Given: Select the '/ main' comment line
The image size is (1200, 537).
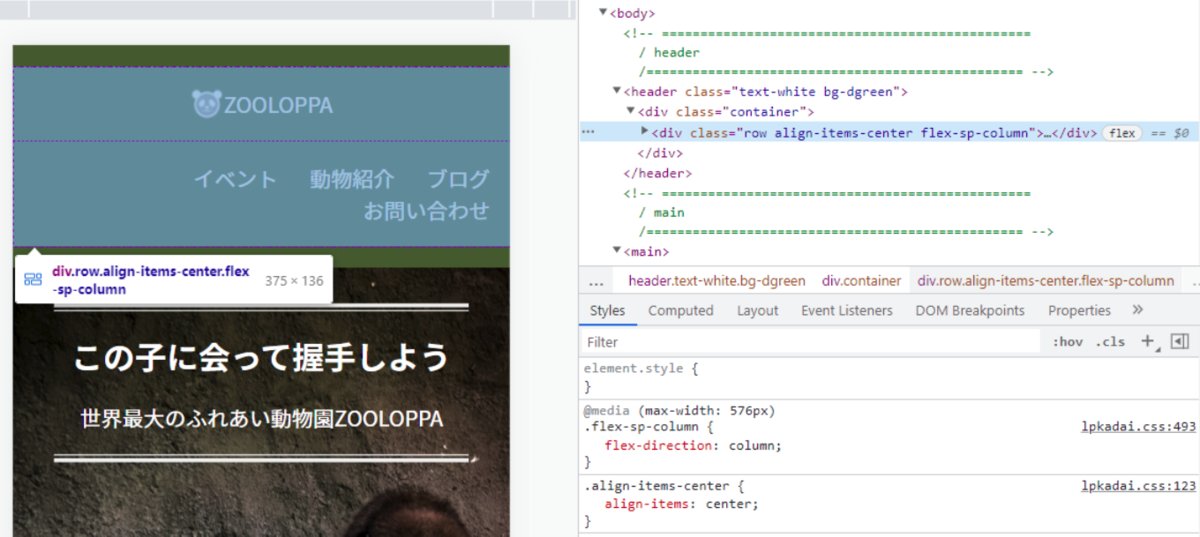Looking at the screenshot, I should 661,212.
